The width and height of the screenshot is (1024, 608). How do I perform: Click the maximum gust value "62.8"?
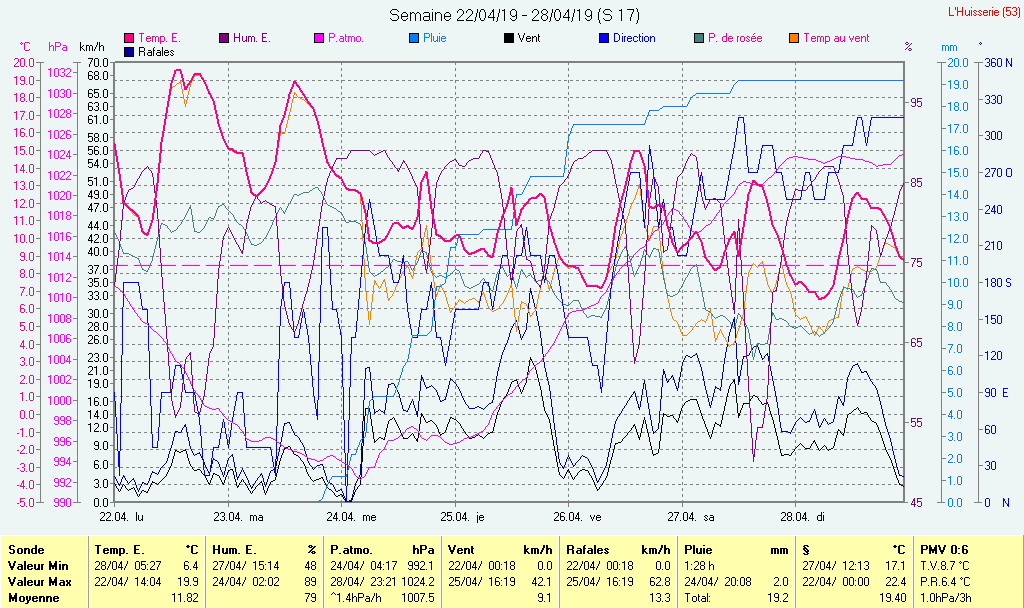[x=660, y=582]
